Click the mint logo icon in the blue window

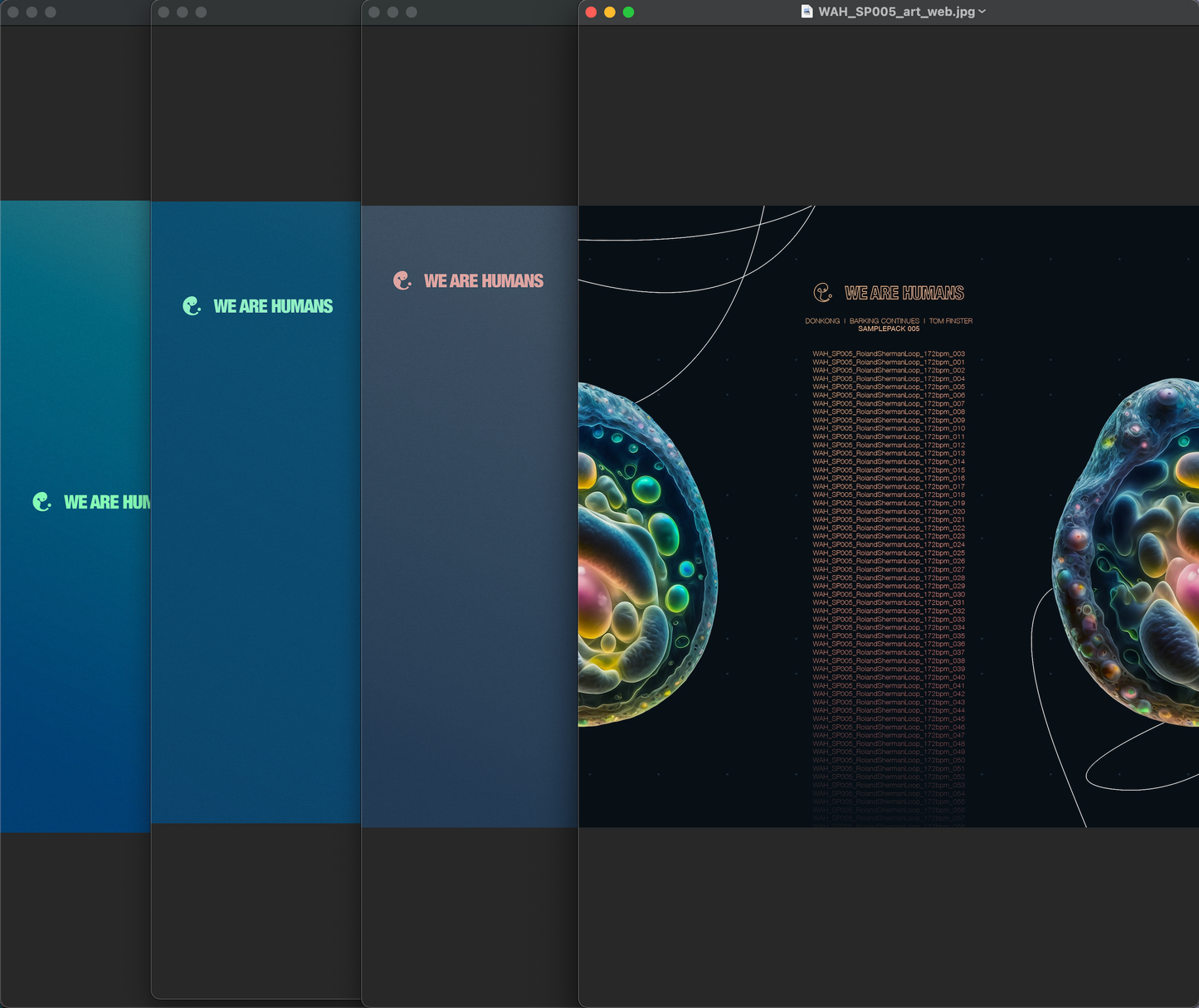pos(192,306)
